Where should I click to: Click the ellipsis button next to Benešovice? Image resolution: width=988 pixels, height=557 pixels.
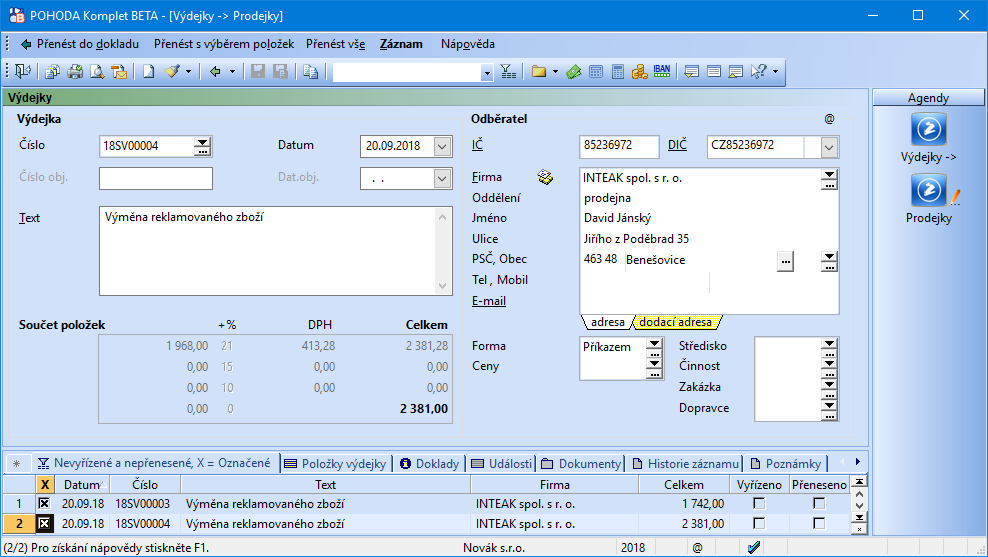click(785, 261)
